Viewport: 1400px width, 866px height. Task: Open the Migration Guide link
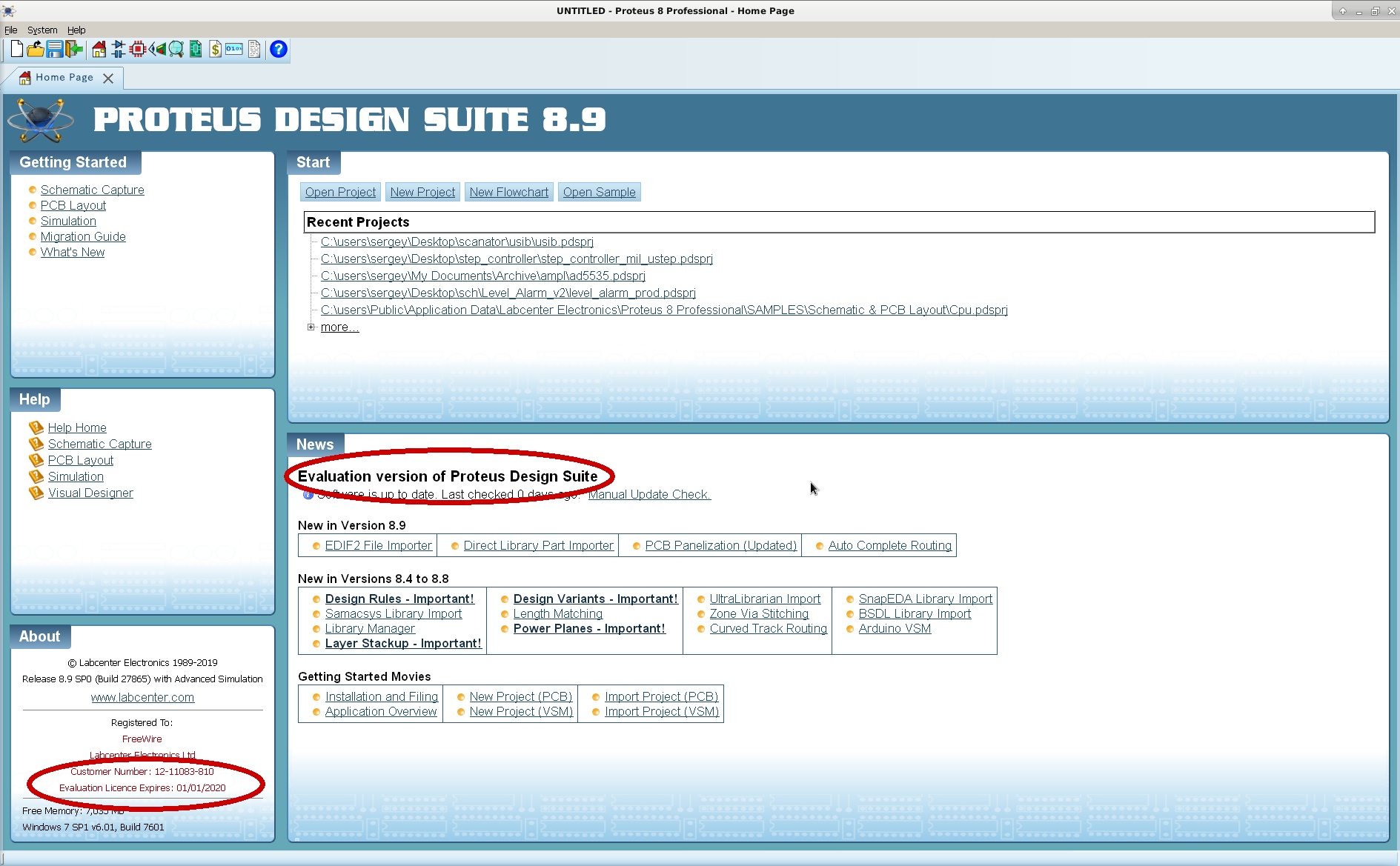[83, 236]
